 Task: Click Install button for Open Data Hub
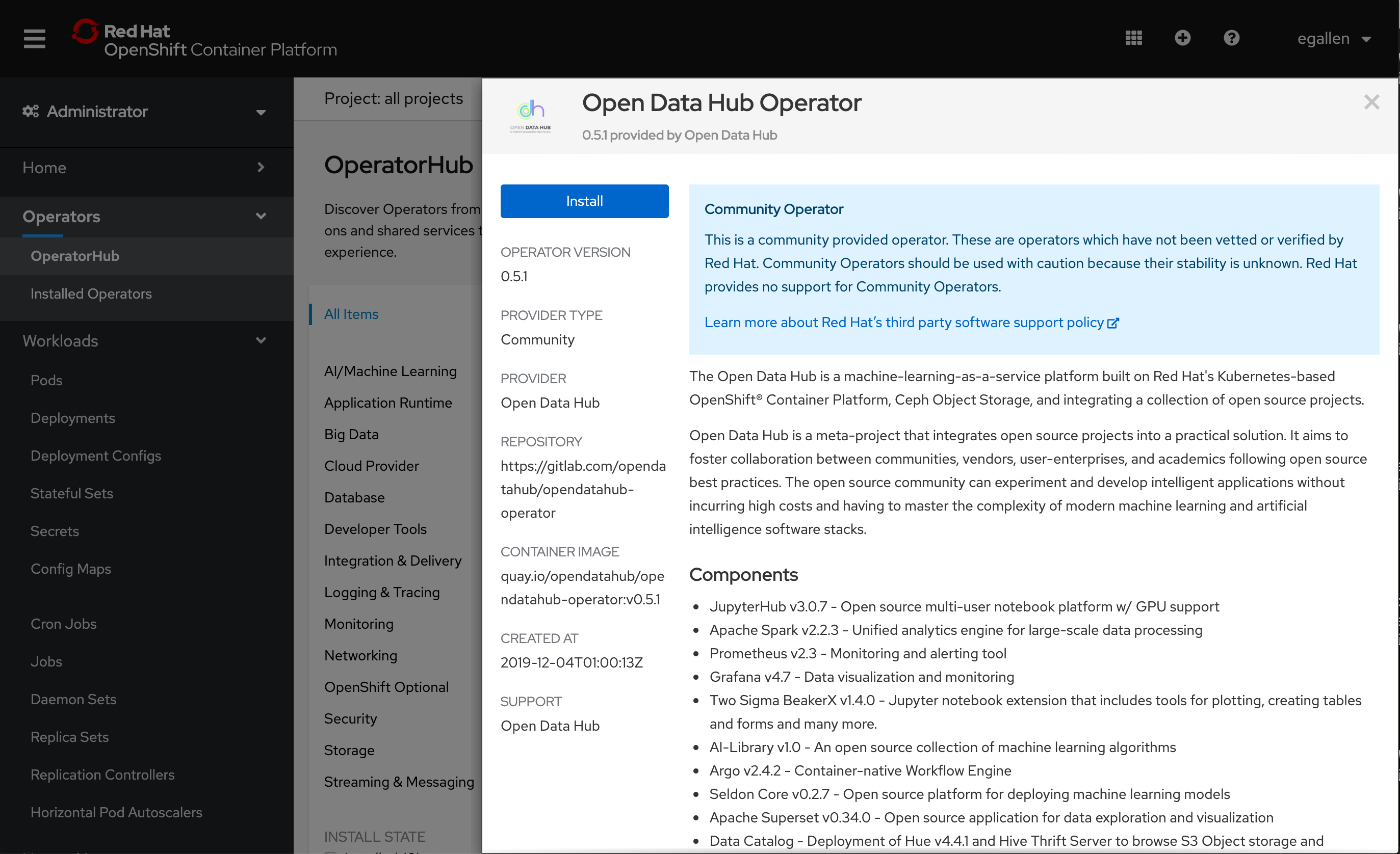[585, 201]
